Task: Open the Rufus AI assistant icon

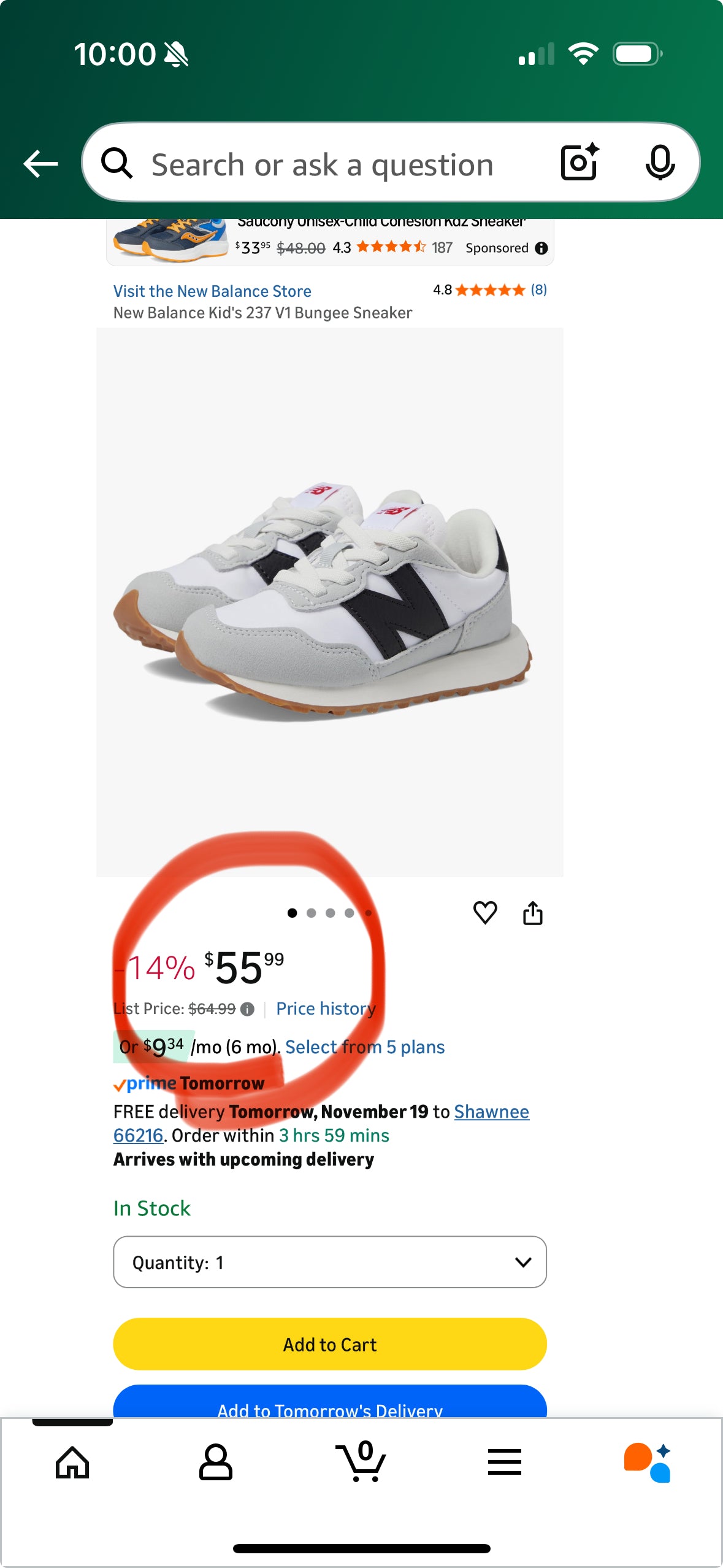Action: coord(648,1462)
